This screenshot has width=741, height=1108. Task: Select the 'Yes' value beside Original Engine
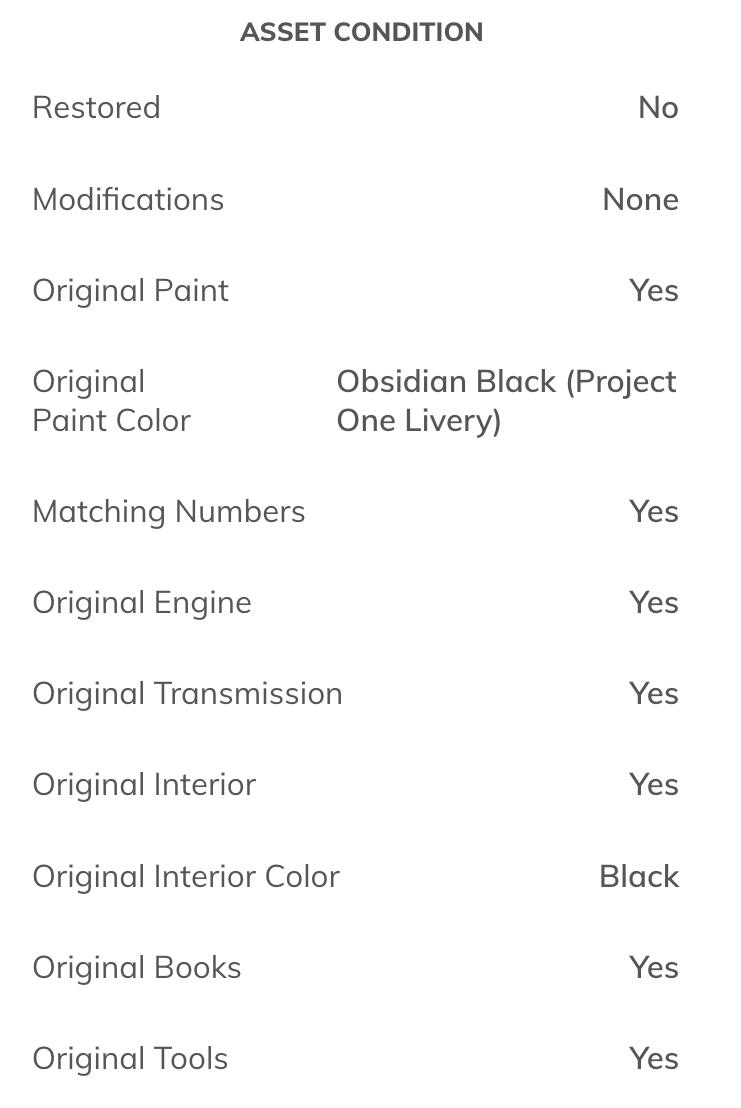pyautogui.click(x=654, y=603)
